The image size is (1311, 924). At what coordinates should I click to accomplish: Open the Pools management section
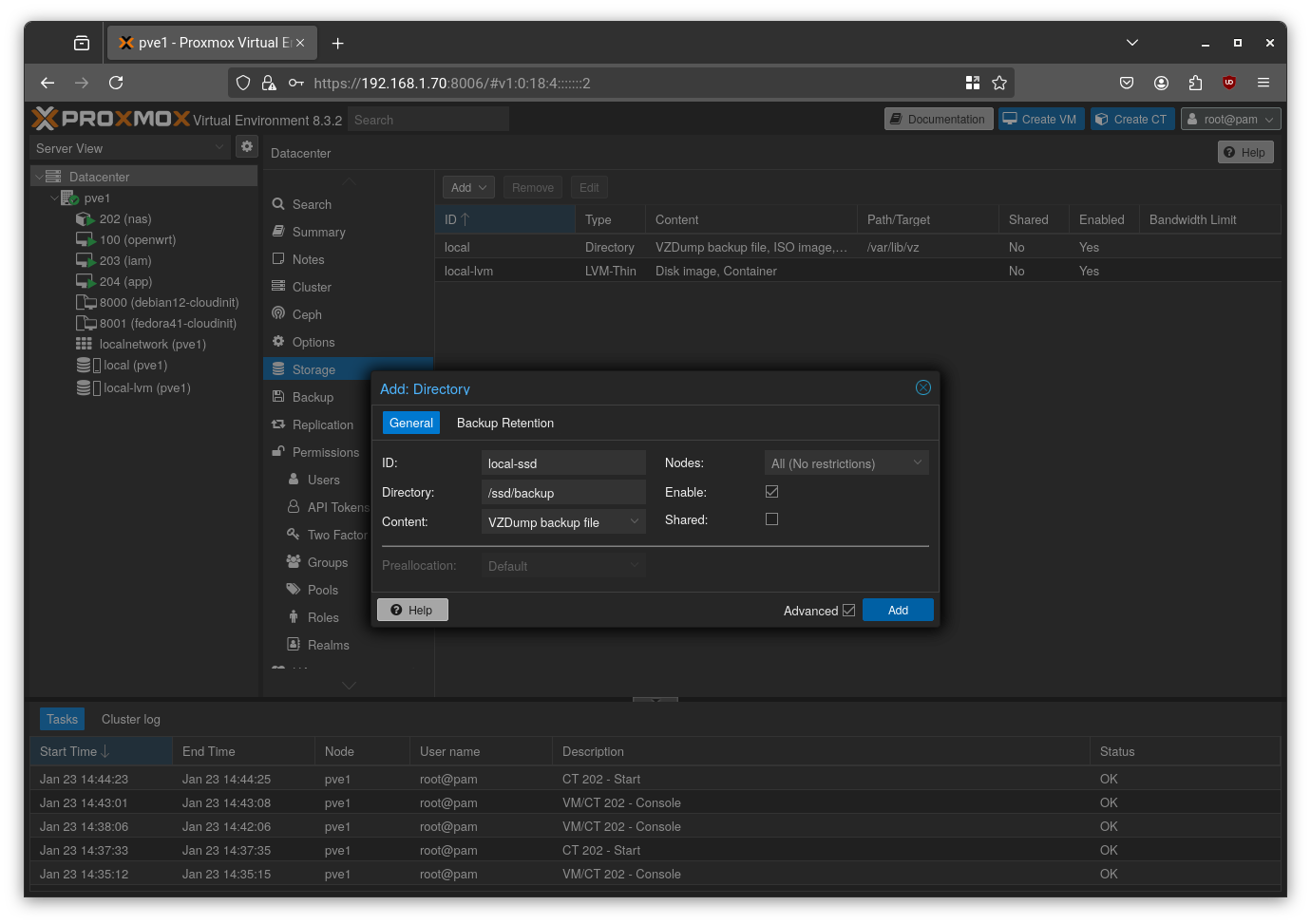pyautogui.click(x=321, y=590)
